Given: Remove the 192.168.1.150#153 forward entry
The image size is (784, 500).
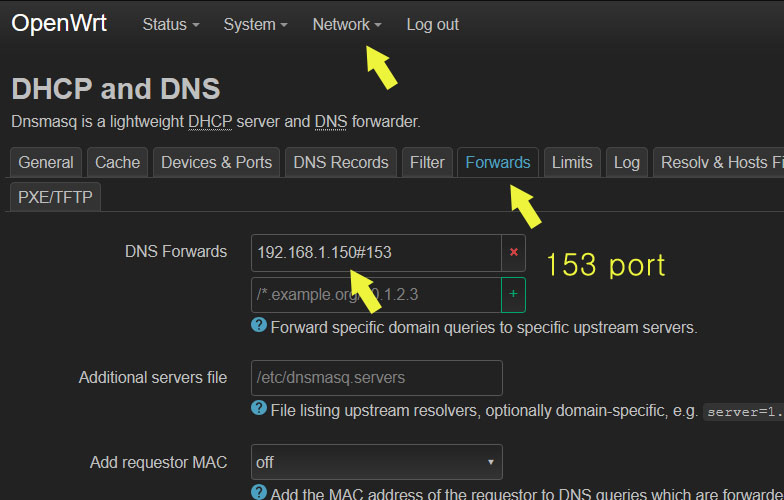Looking at the screenshot, I should coord(514,252).
